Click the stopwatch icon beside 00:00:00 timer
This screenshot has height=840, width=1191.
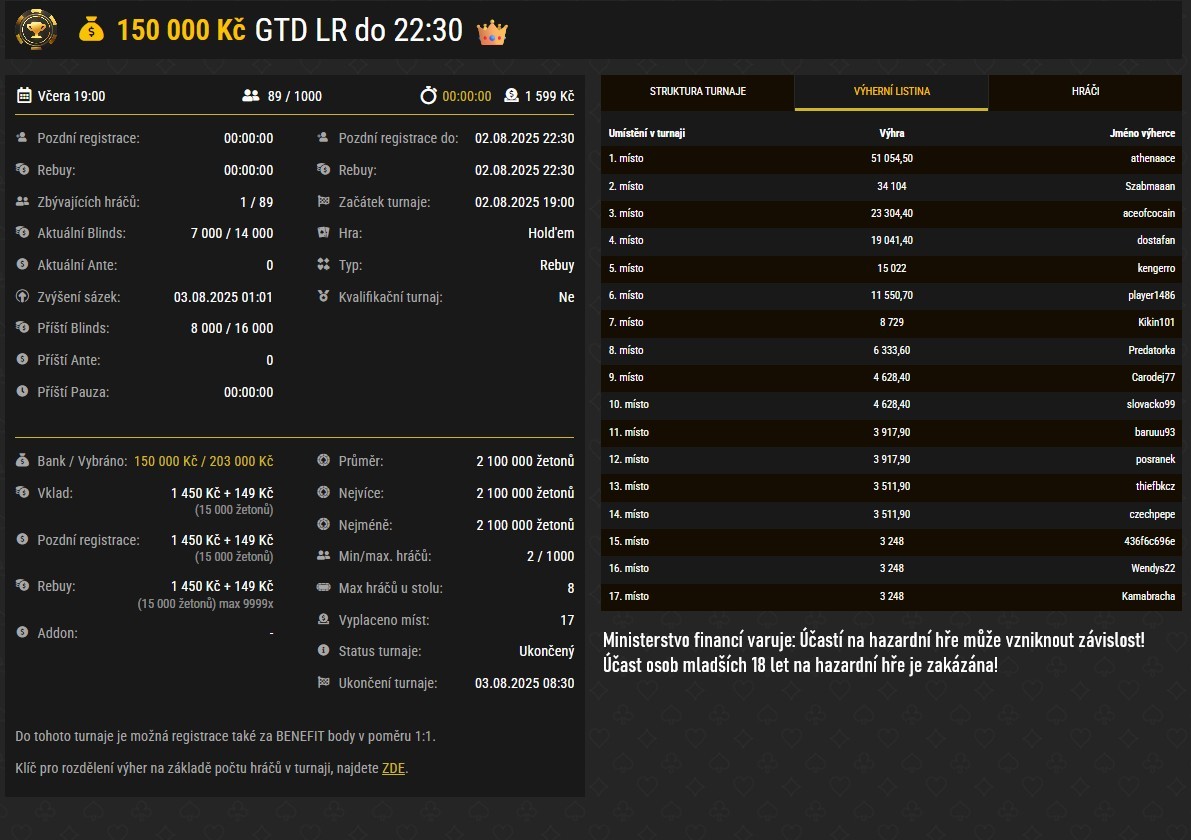pyautogui.click(x=428, y=96)
